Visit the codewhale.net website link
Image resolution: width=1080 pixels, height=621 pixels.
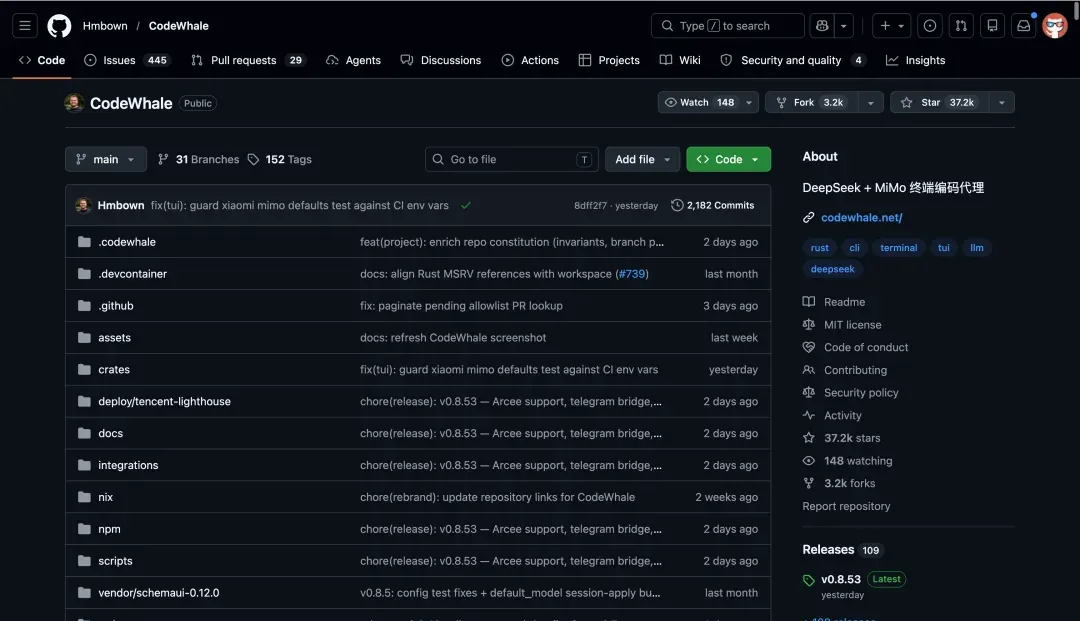click(x=862, y=218)
